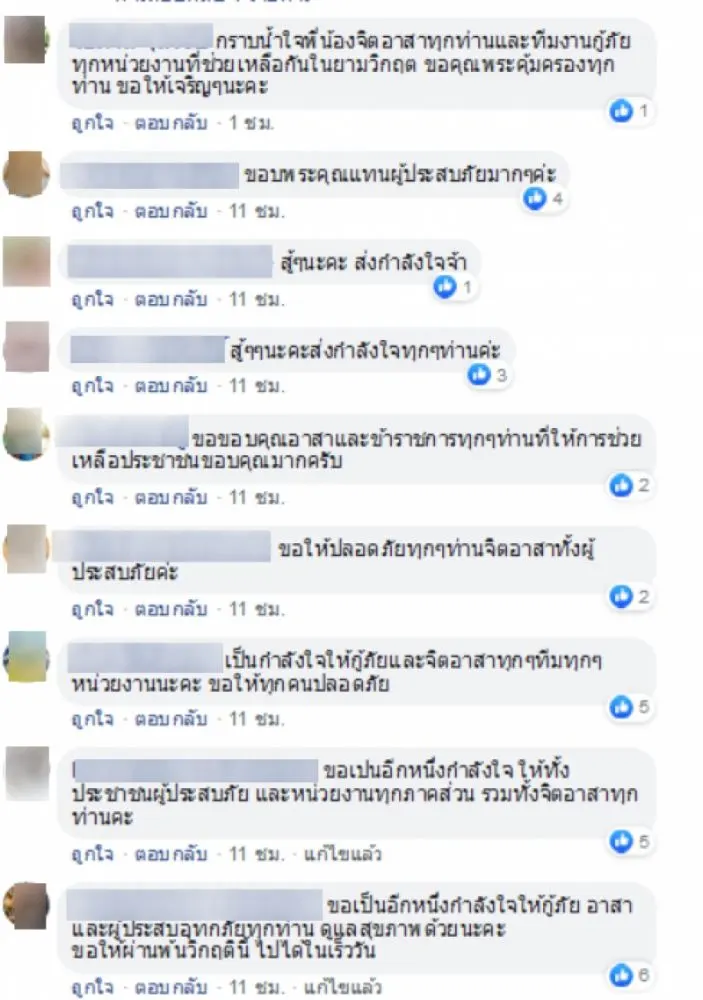Click ตอบกลับ under the ขอบพระคุณแทนผู้ประสบภัย comment
The height and width of the screenshot is (1000, 703).
171,210
